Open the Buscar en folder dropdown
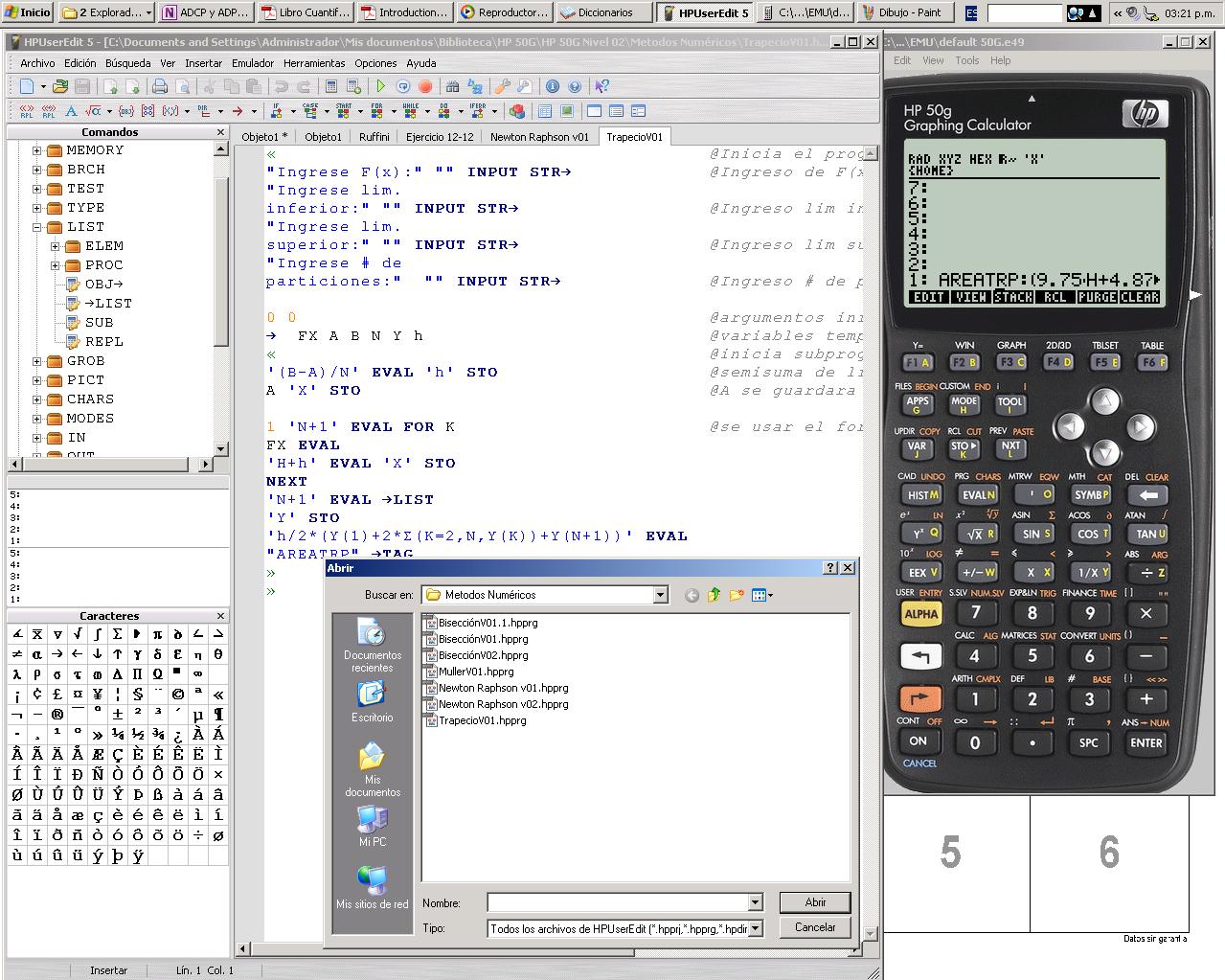Viewport: 1225px width, 980px height. (660, 595)
